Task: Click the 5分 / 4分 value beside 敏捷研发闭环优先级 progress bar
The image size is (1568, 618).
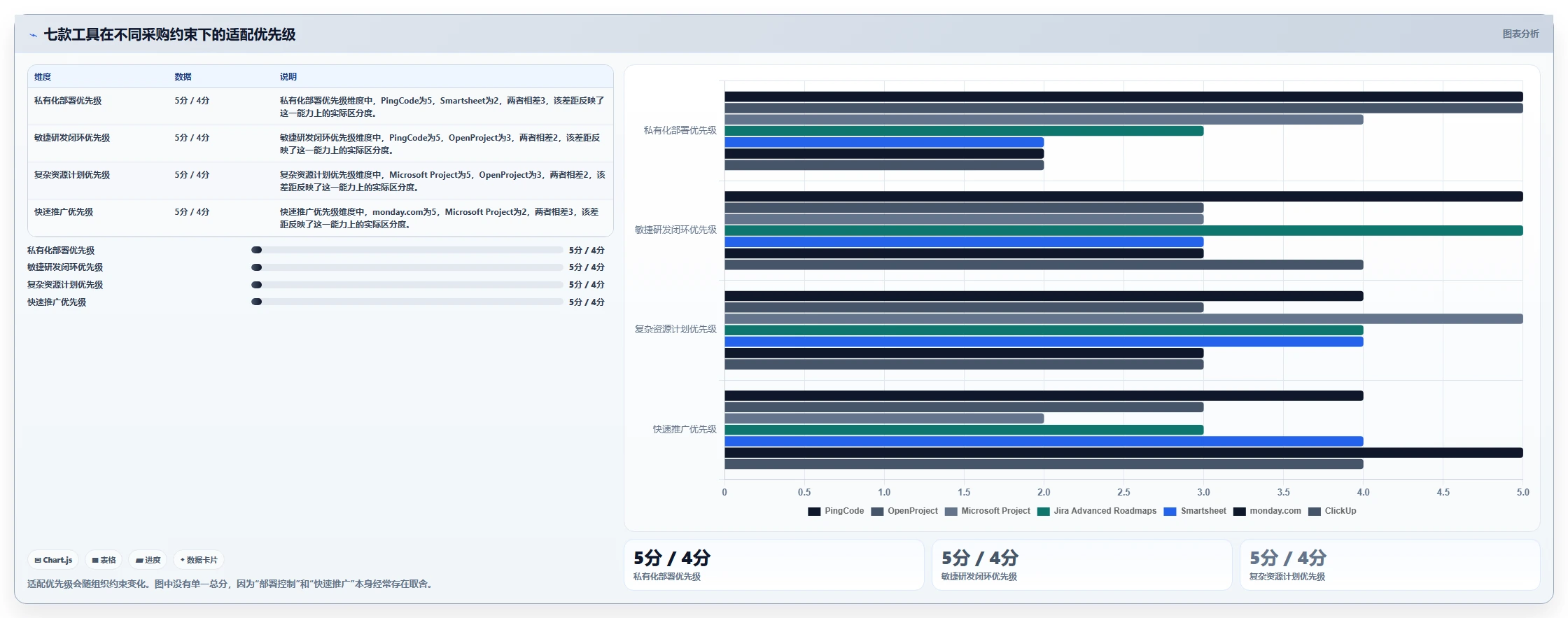Action: (587, 267)
